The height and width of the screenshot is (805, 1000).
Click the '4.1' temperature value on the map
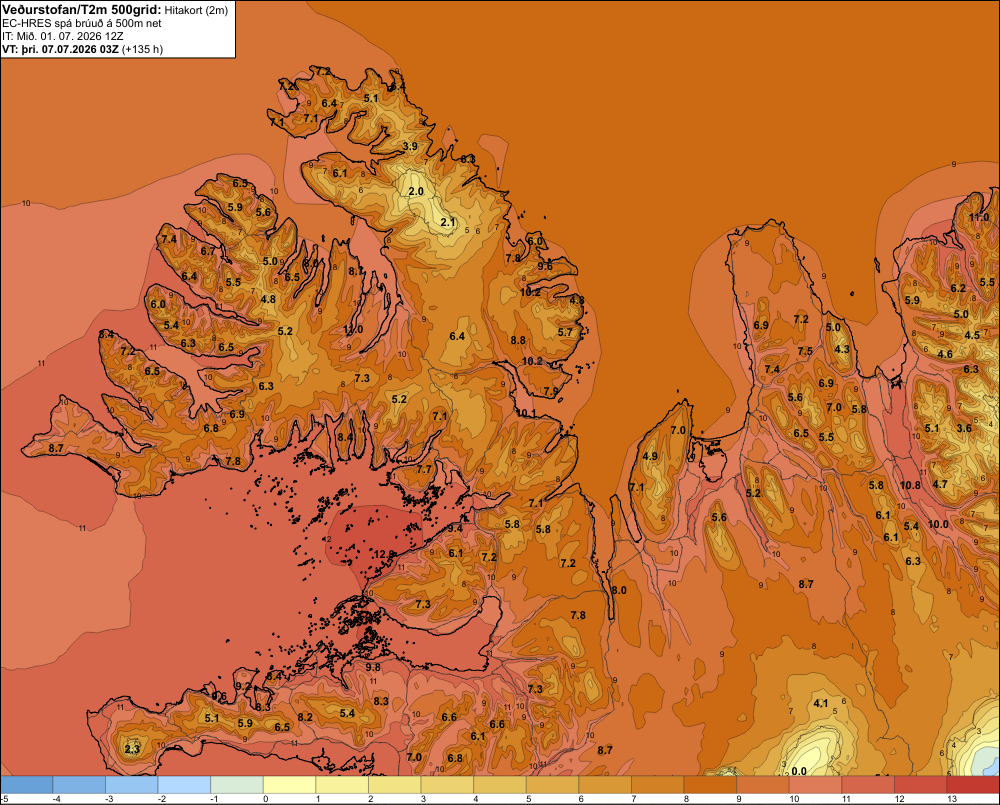click(x=821, y=703)
